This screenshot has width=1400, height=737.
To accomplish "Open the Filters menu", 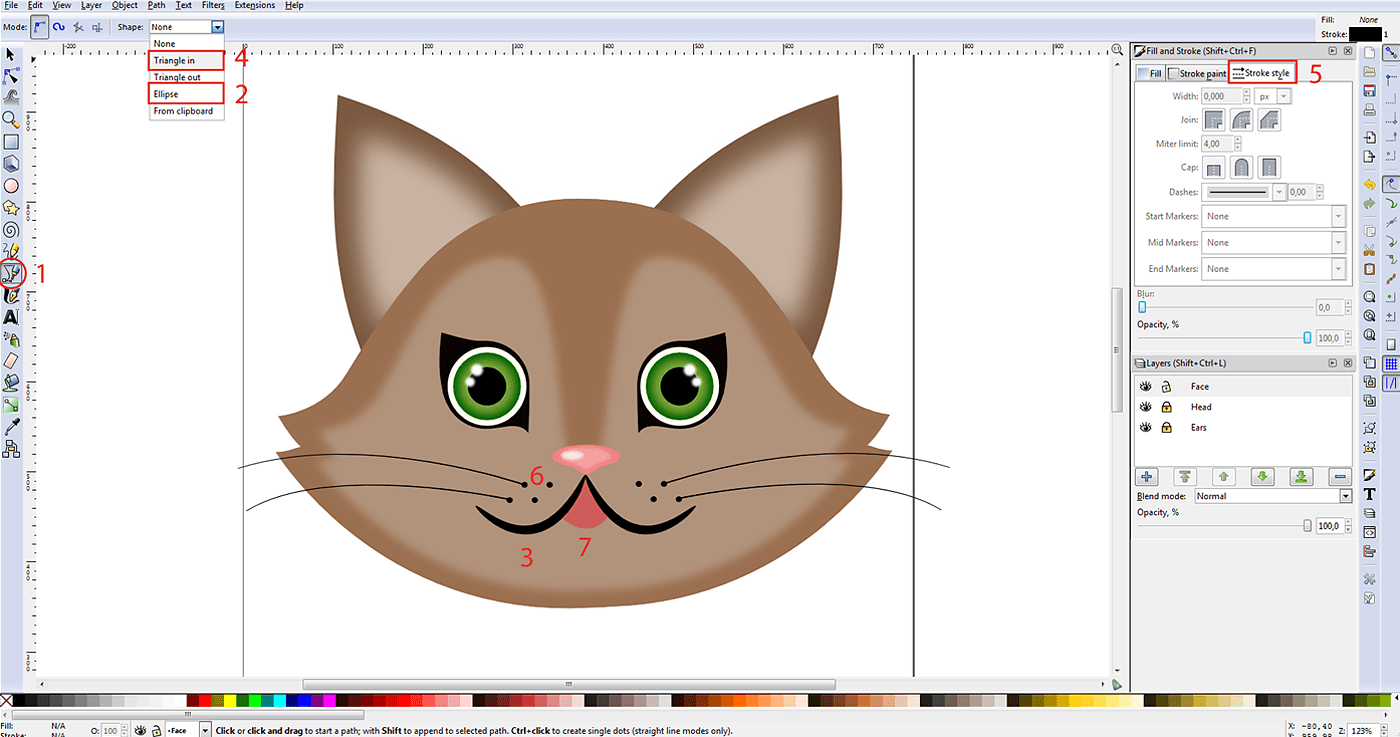I will 213,5.
